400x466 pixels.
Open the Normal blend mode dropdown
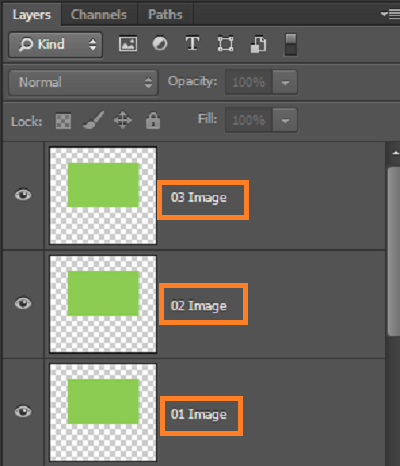click(x=83, y=82)
